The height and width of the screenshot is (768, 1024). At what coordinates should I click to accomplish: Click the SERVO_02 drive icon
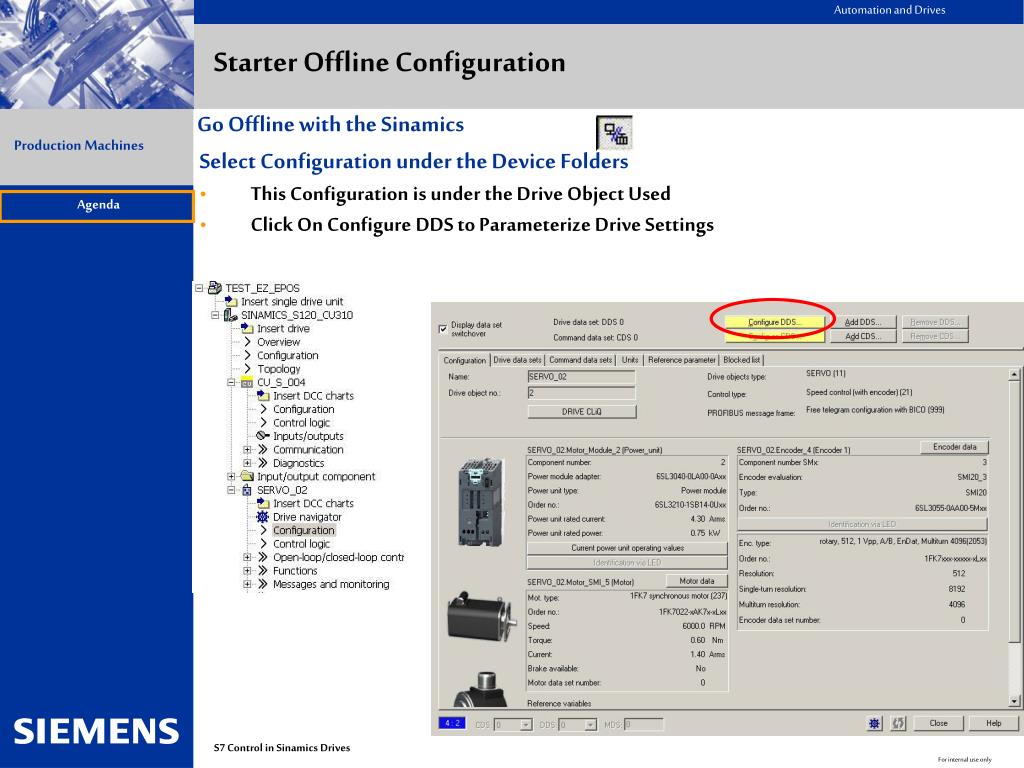click(247, 490)
